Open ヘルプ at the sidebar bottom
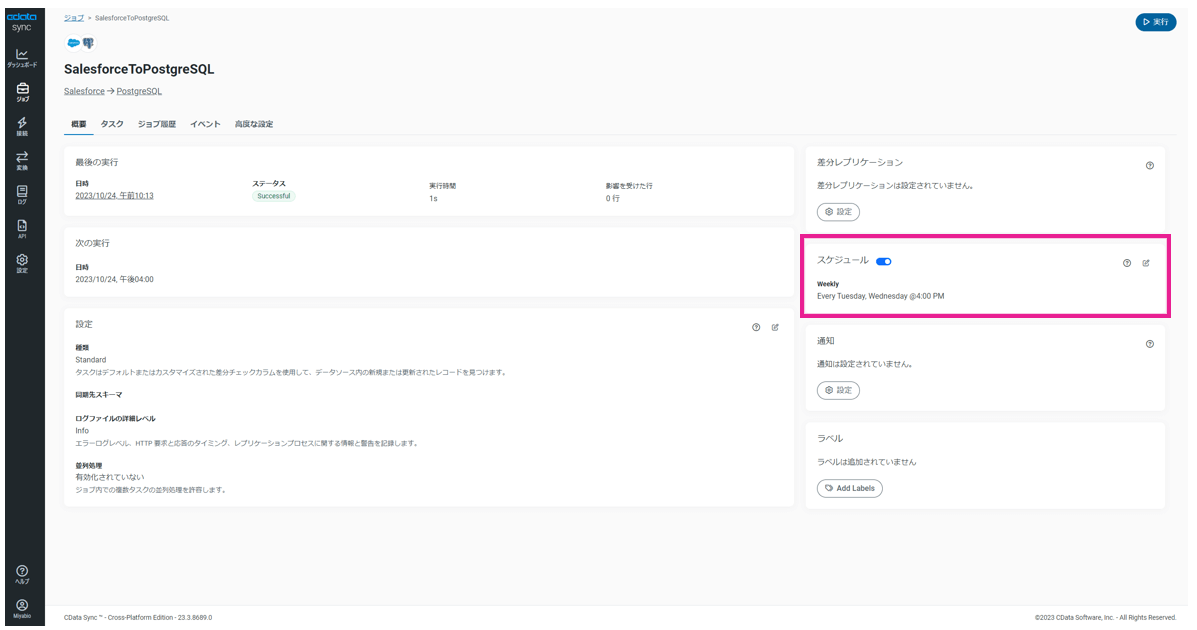 tap(22, 574)
